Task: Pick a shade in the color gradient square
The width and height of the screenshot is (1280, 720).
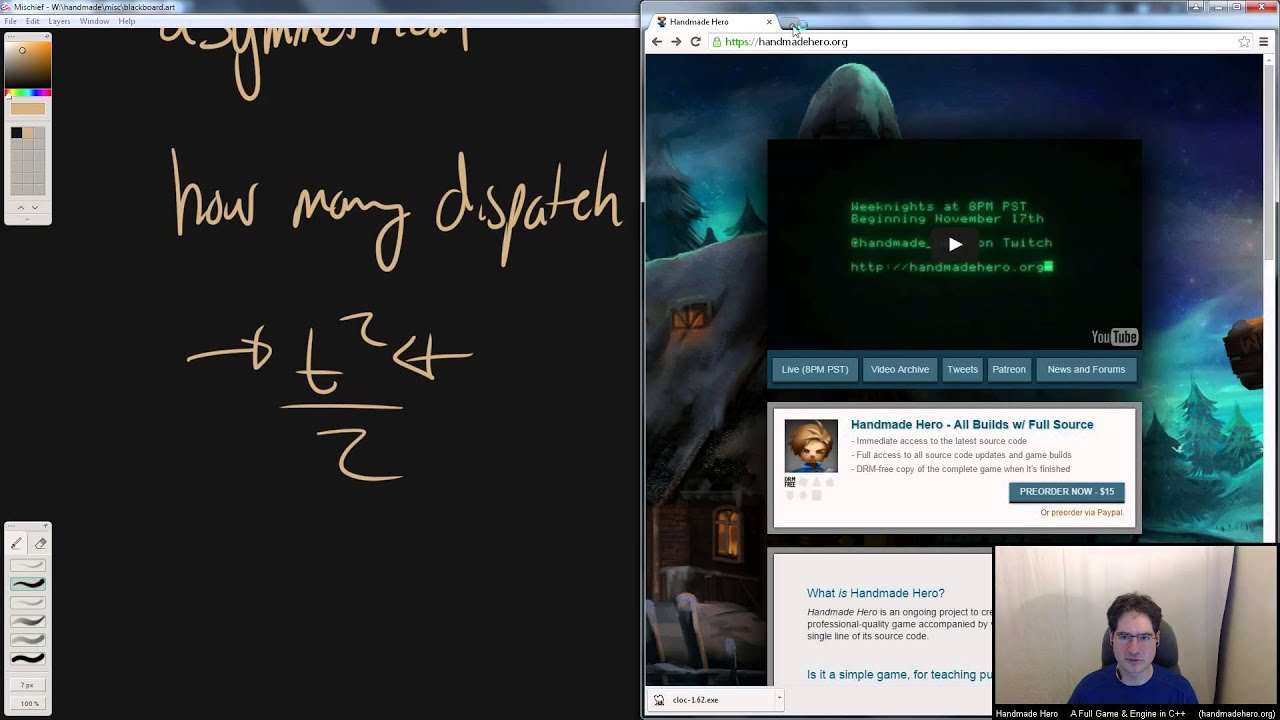Action: pos(28,66)
